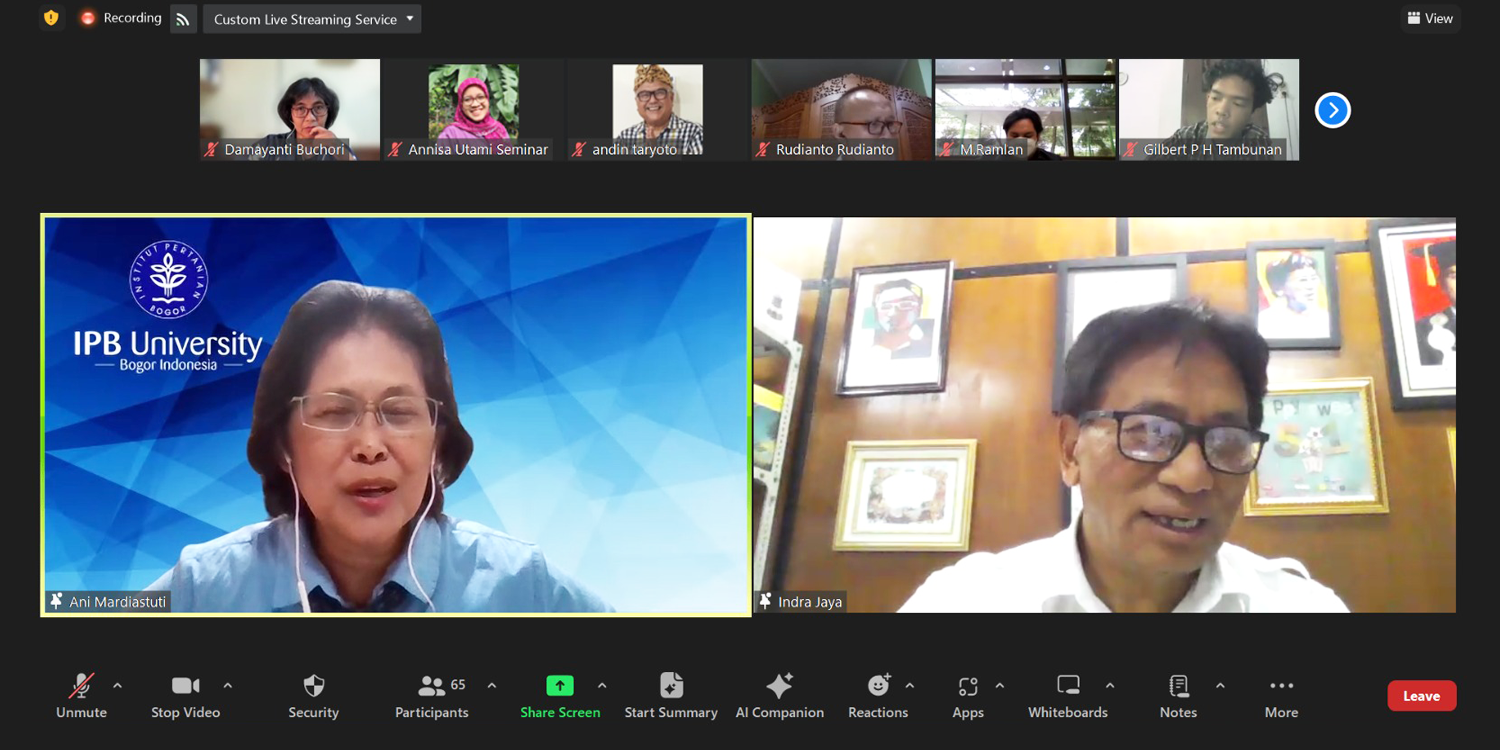Show next page of participant thumbnails
1500x750 pixels.
[x=1332, y=110]
